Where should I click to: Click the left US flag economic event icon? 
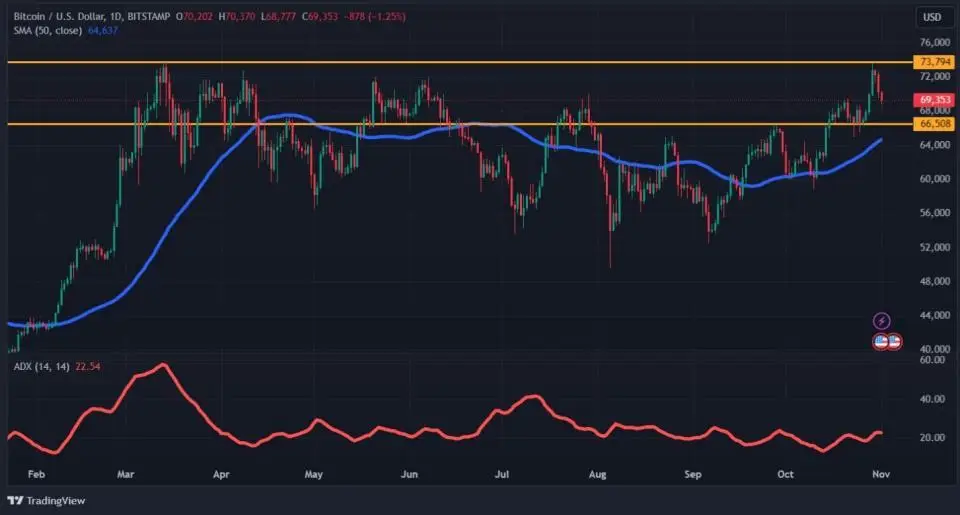[881, 341]
